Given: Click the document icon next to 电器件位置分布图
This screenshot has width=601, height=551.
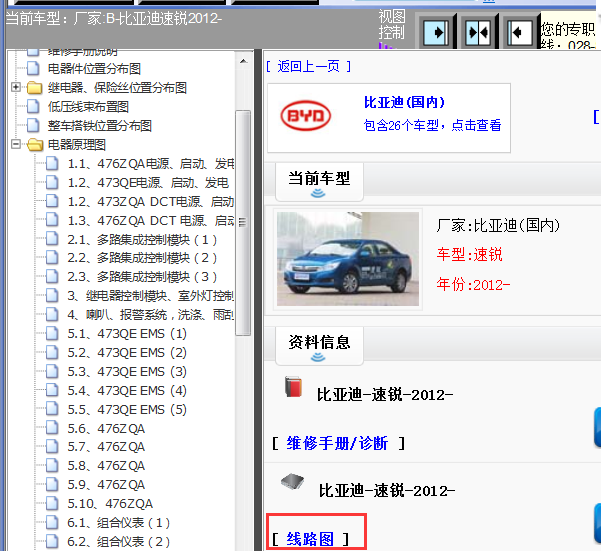Looking at the screenshot, I should click(x=33, y=69).
